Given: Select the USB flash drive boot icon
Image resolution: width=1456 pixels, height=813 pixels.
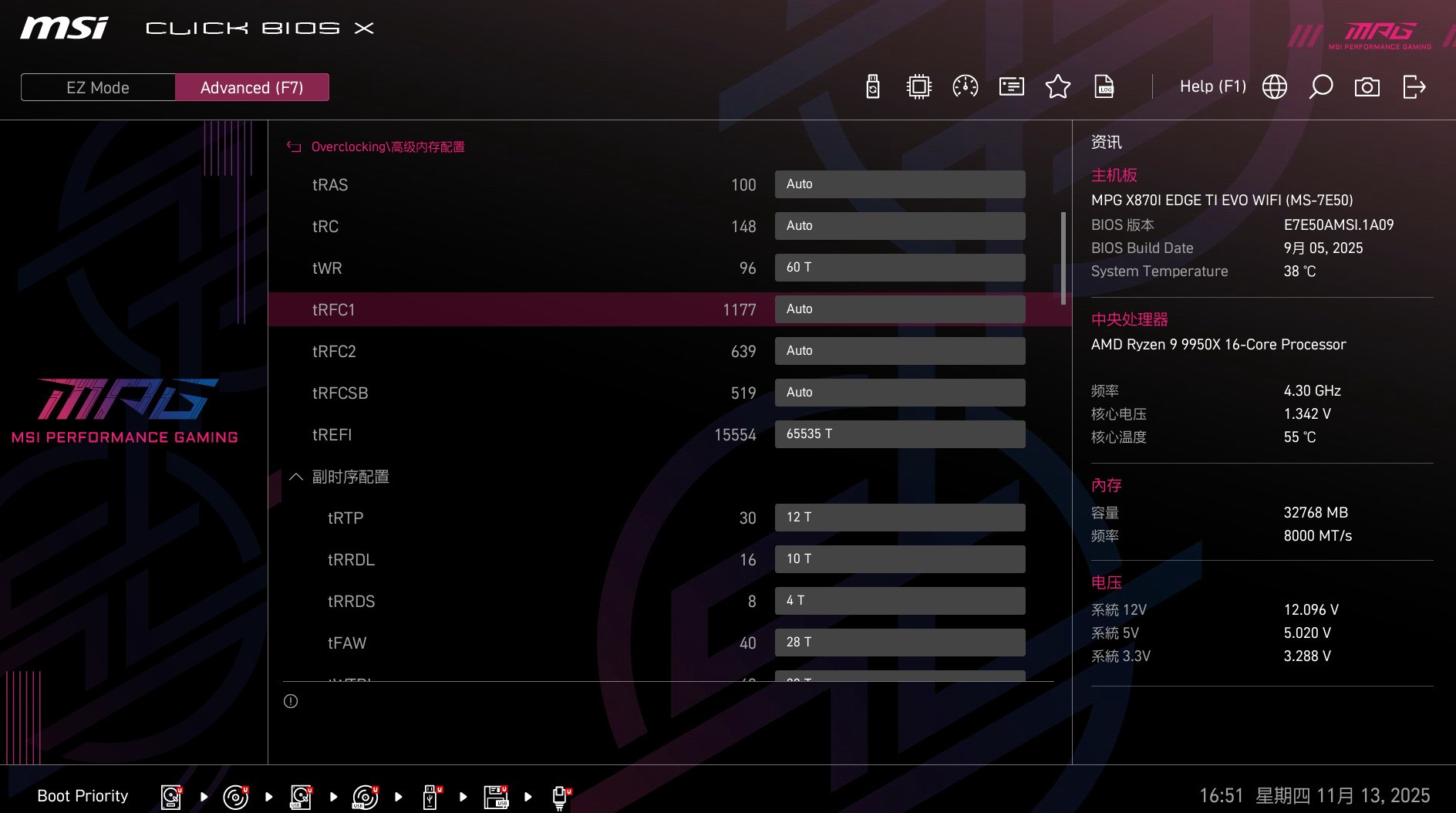Looking at the screenshot, I should (x=430, y=795).
